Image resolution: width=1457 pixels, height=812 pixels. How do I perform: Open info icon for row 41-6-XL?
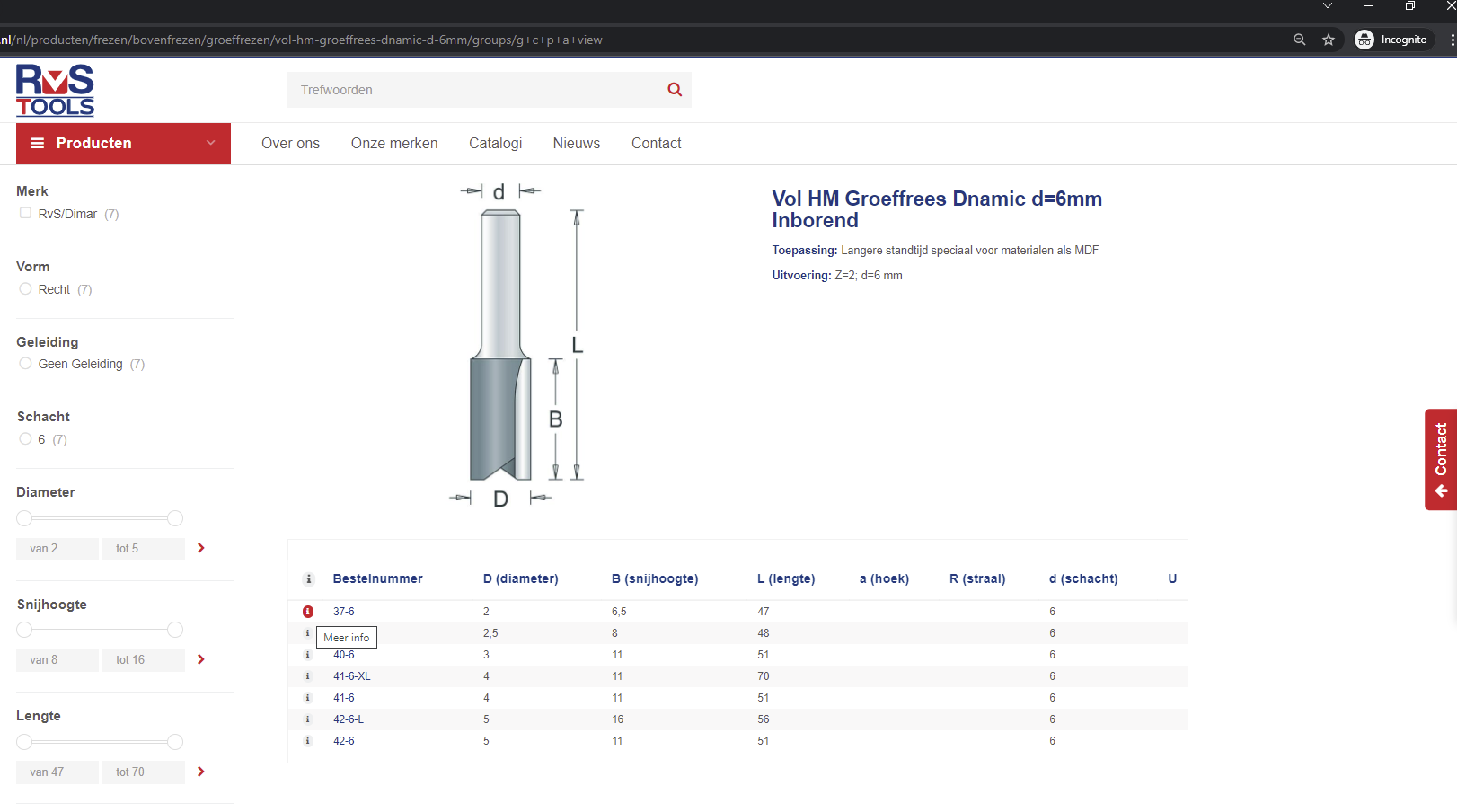point(308,676)
